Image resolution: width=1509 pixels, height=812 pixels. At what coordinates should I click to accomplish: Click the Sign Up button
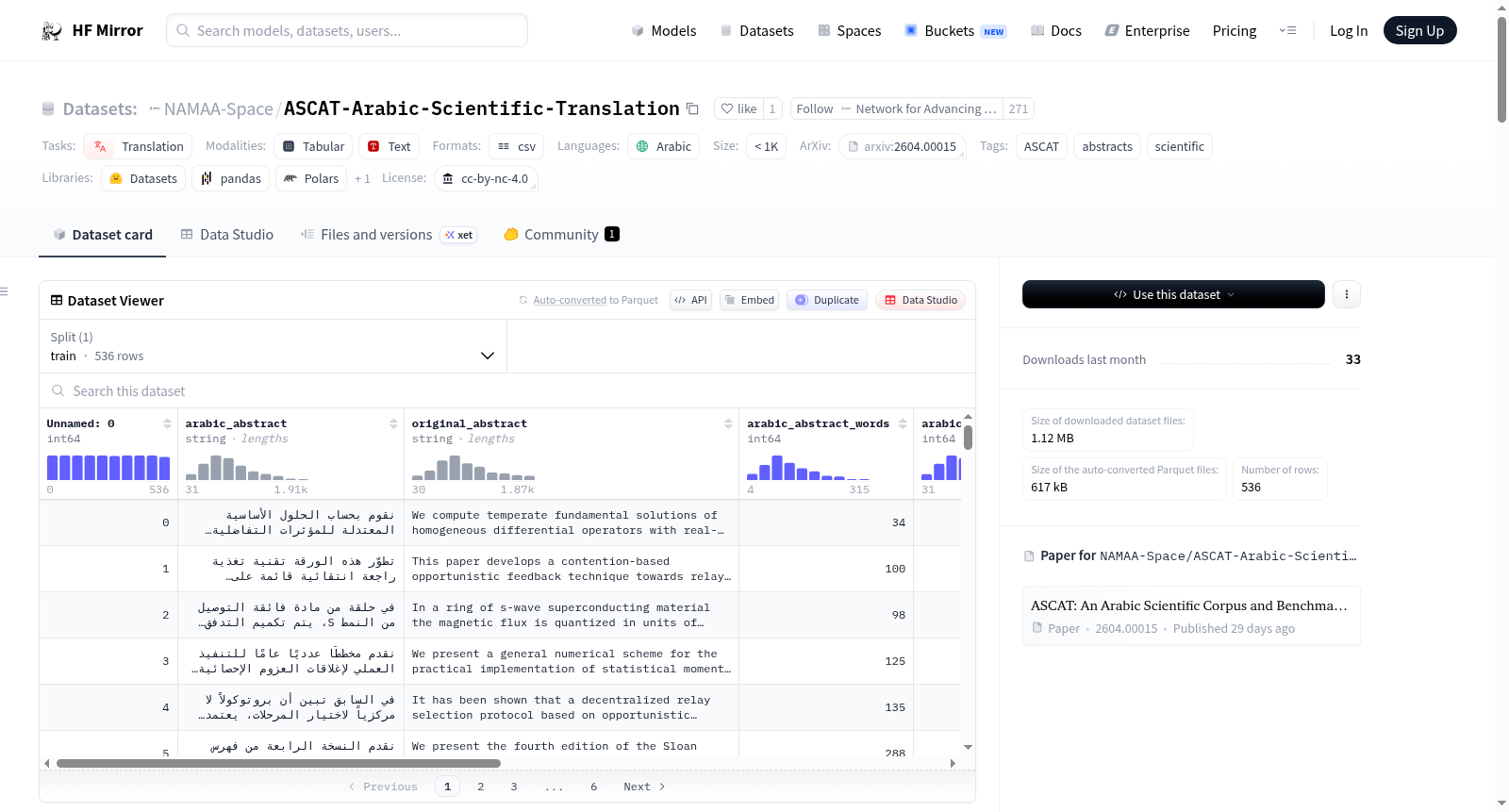point(1419,31)
